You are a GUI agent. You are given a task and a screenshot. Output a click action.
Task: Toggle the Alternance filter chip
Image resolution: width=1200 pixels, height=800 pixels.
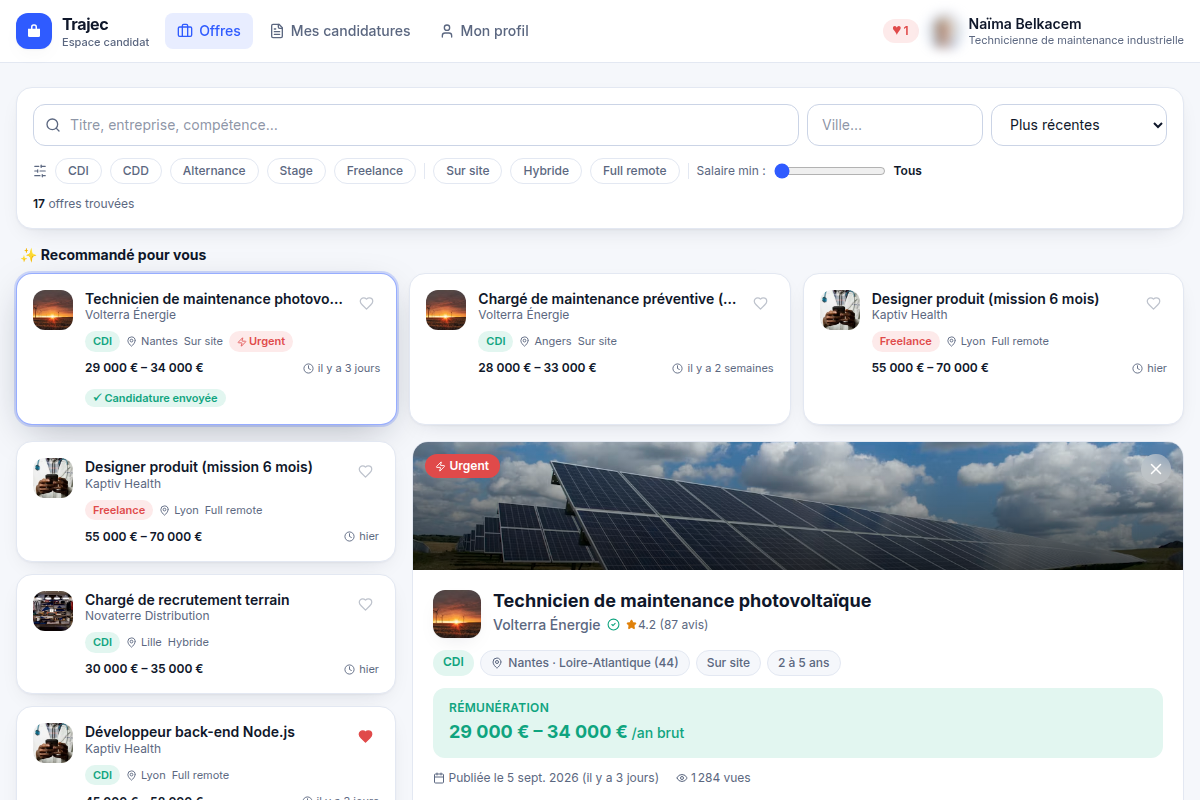214,171
